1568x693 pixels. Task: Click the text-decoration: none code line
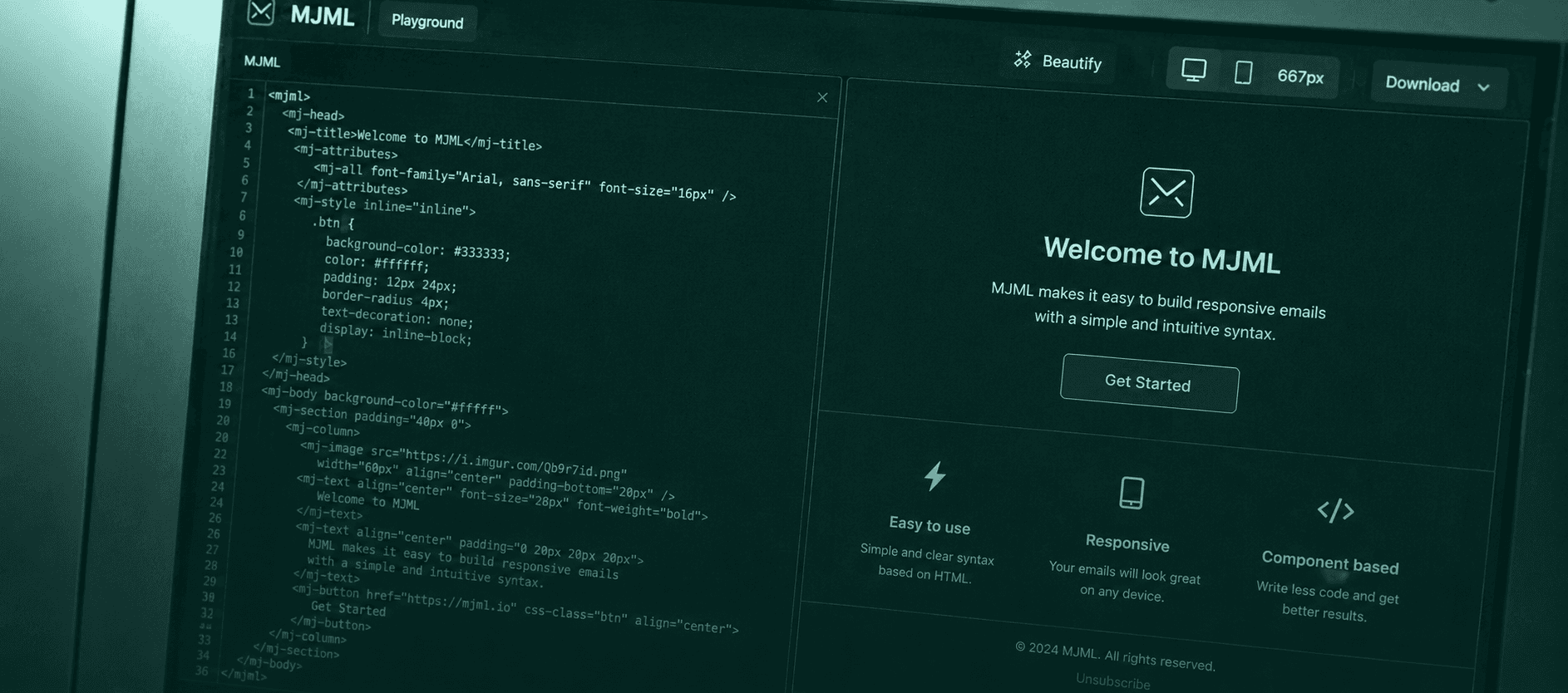397,317
